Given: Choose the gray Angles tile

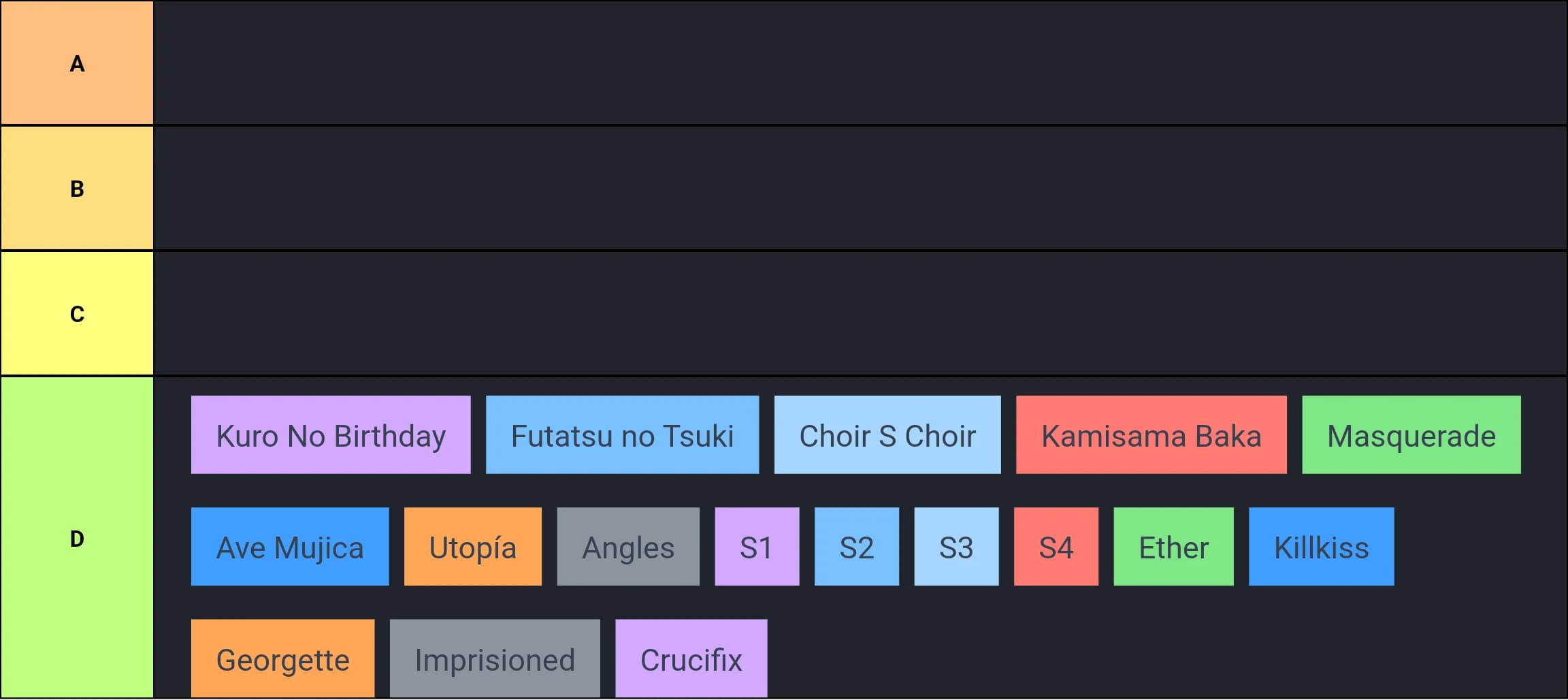Looking at the screenshot, I should pos(628,546).
